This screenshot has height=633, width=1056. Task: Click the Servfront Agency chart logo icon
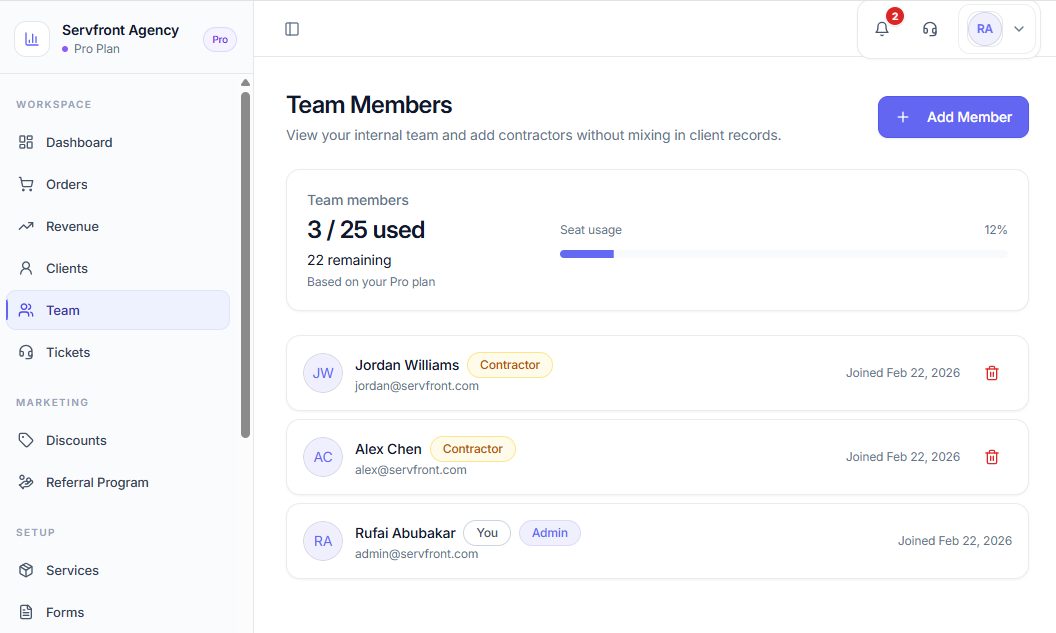pos(32,39)
